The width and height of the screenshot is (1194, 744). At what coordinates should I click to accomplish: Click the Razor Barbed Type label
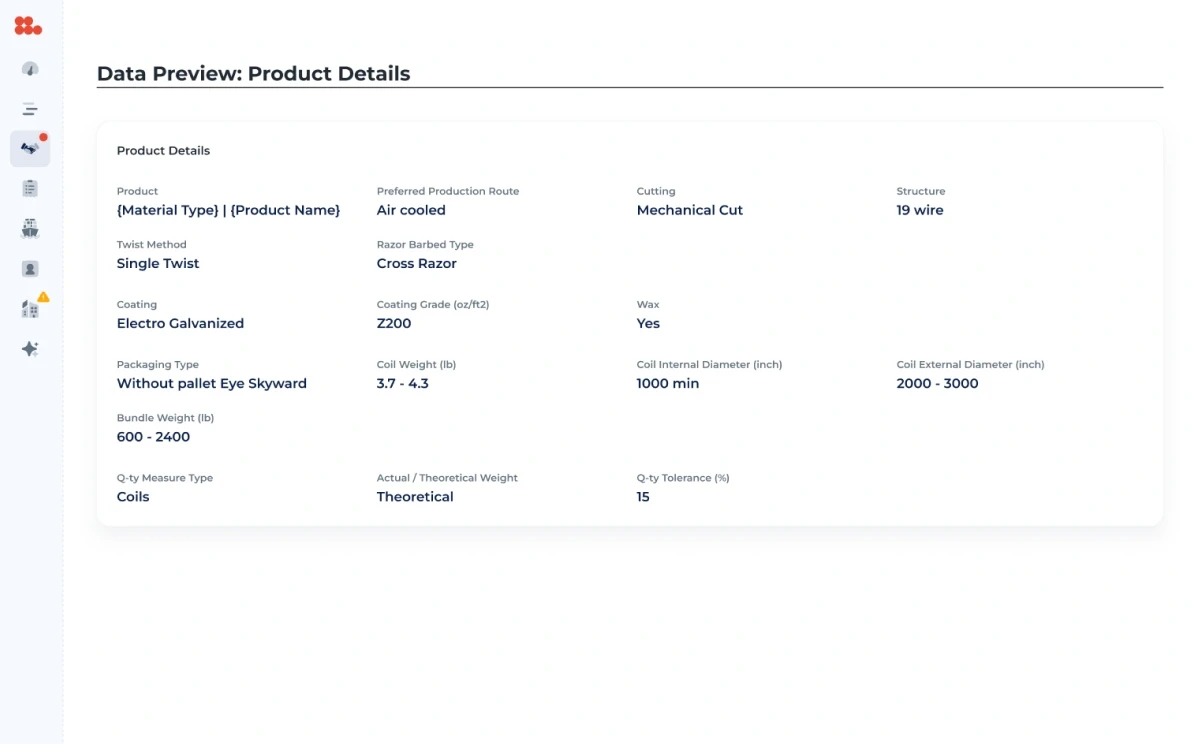[x=425, y=244]
